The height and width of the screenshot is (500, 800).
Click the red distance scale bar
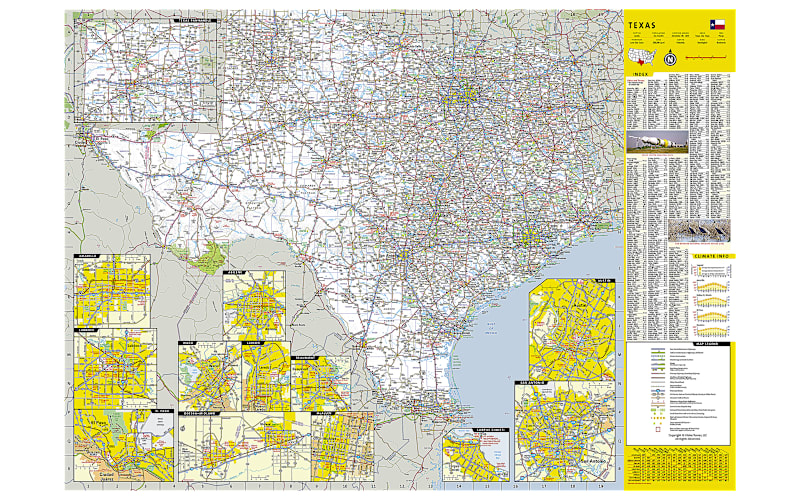pyautogui.click(x=707, y=59)
